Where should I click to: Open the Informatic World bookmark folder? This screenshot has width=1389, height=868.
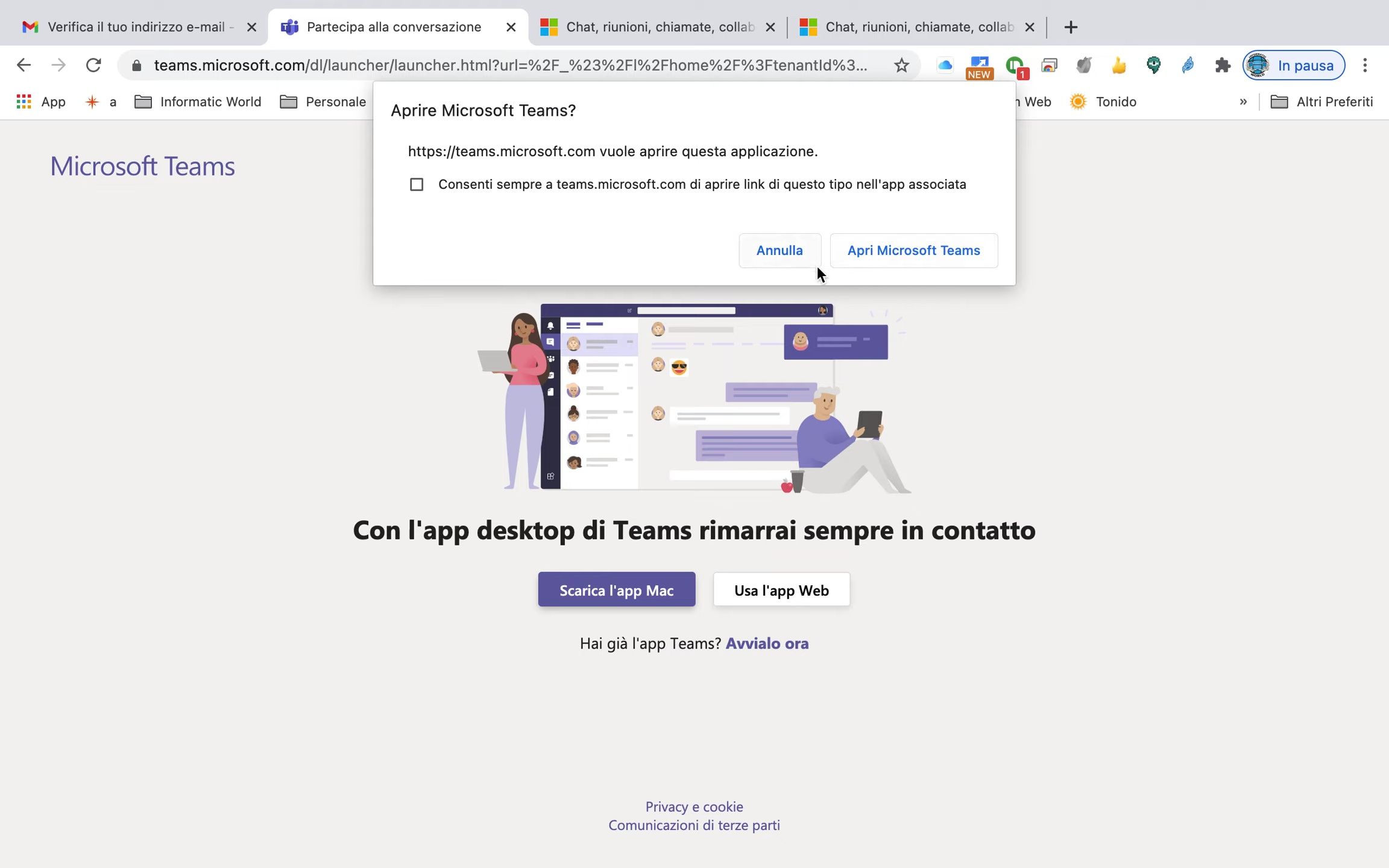coord(198,102)
